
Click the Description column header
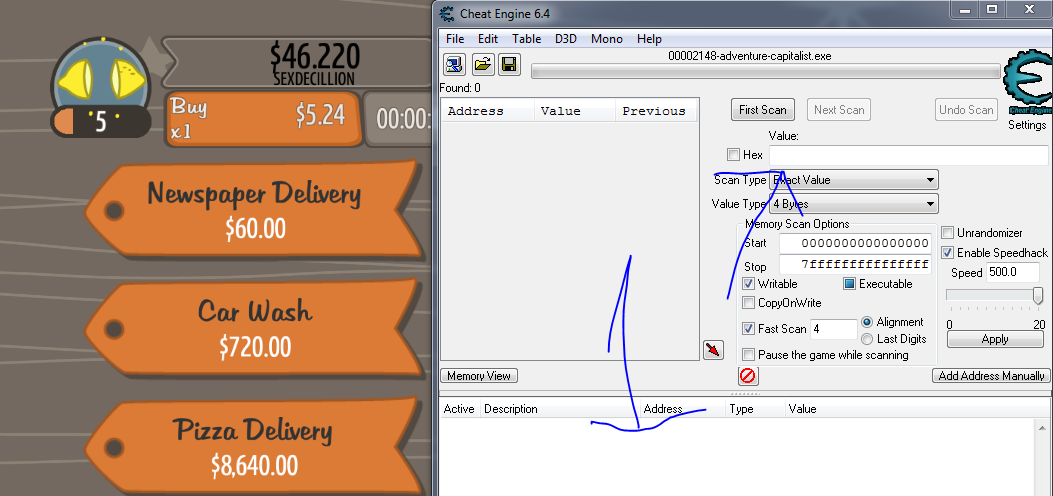(x=559, y=409)
